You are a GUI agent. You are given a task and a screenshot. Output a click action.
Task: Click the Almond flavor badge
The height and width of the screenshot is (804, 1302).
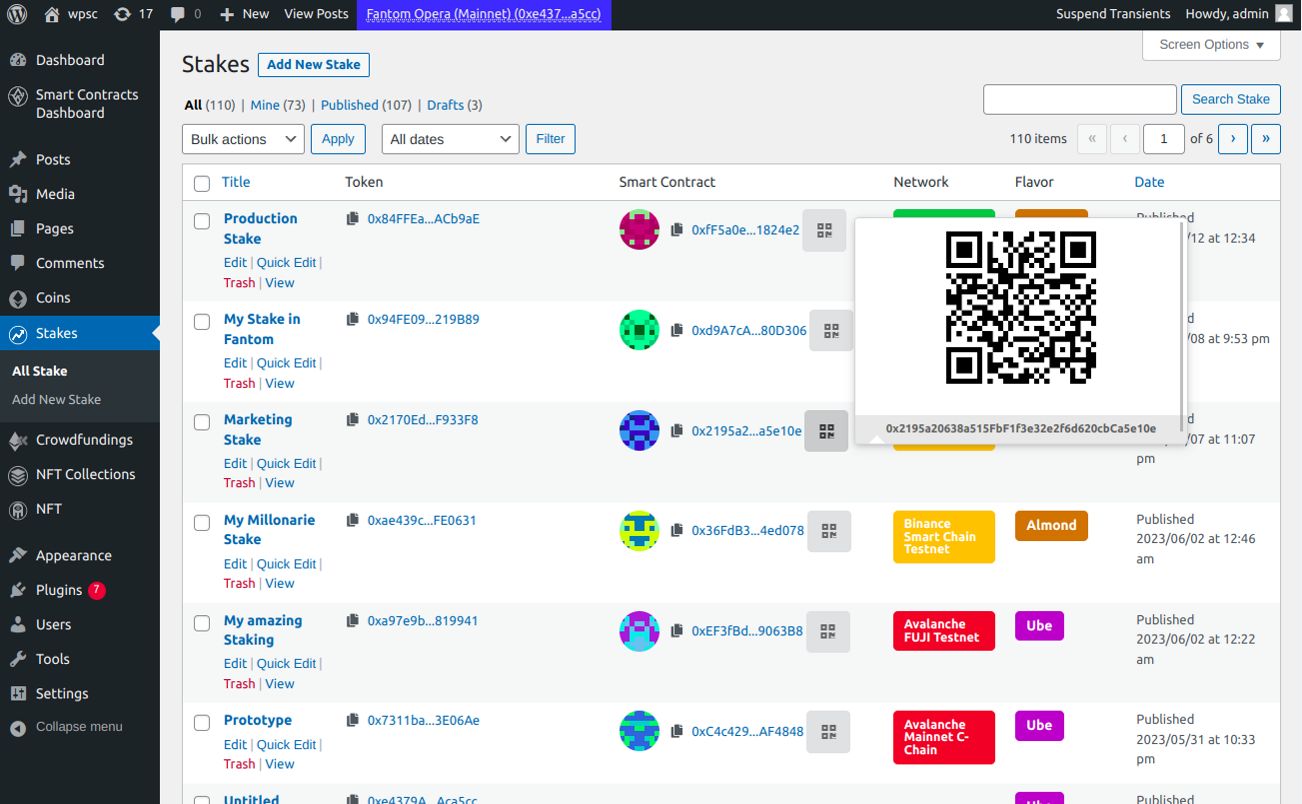click(x=1051, y=525)
